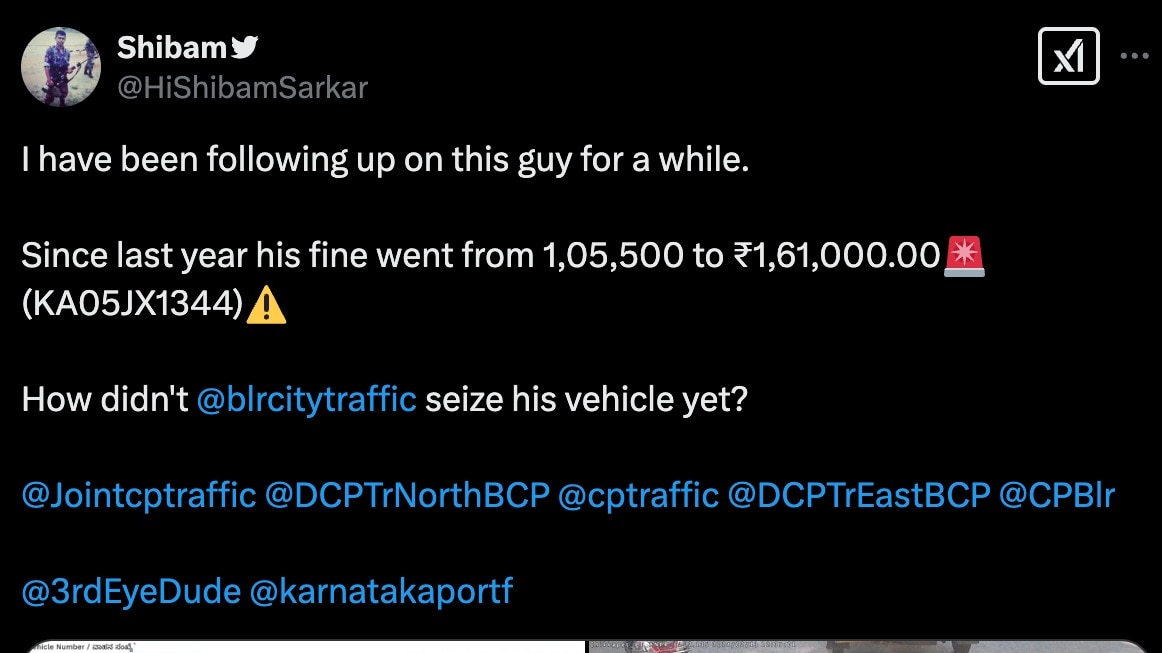This screenshot has width=1162, height=653.
Task: Click the red siren emoji
Action: point(964,258)
